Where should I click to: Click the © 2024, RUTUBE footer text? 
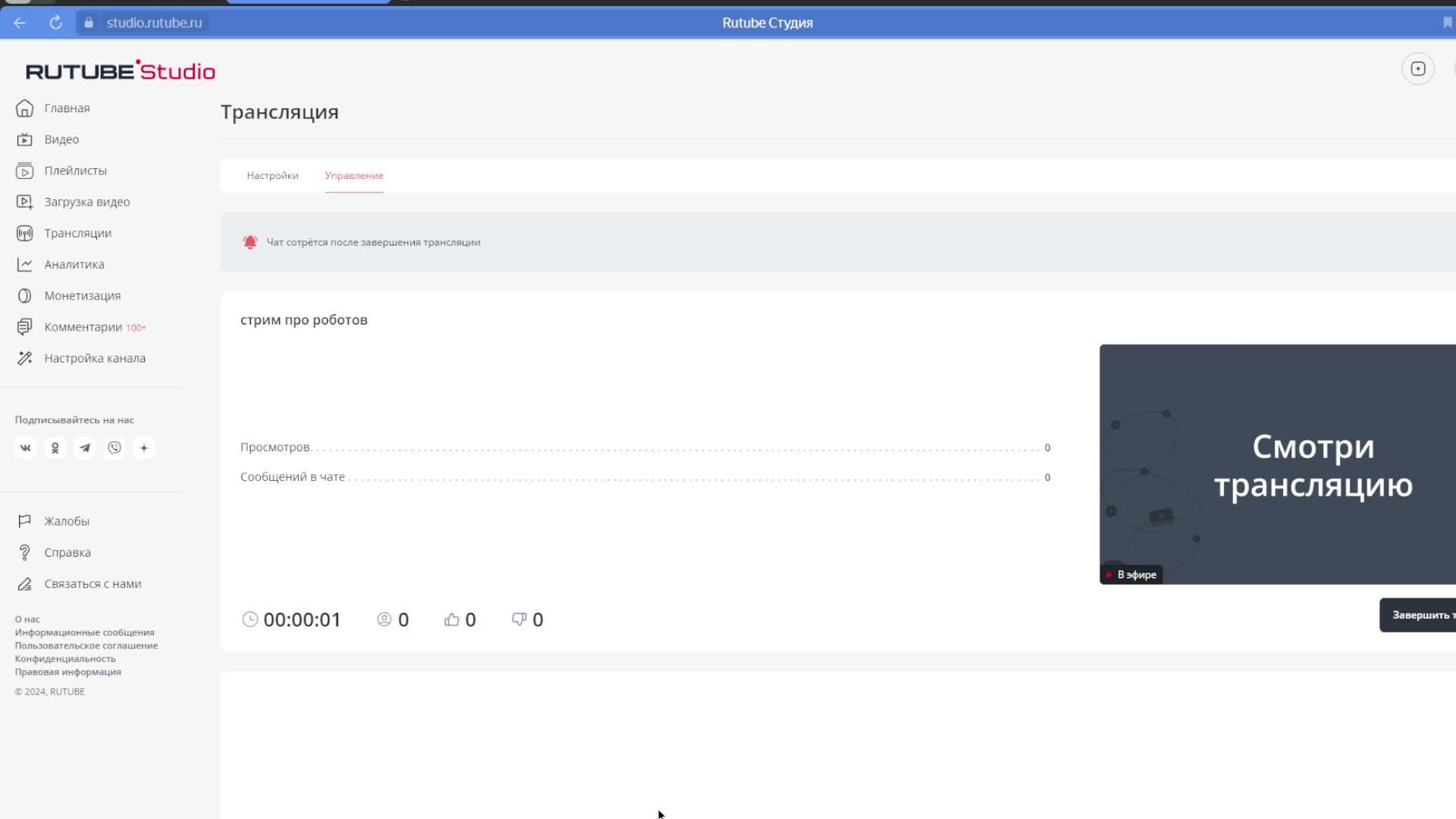click(50, 692)
